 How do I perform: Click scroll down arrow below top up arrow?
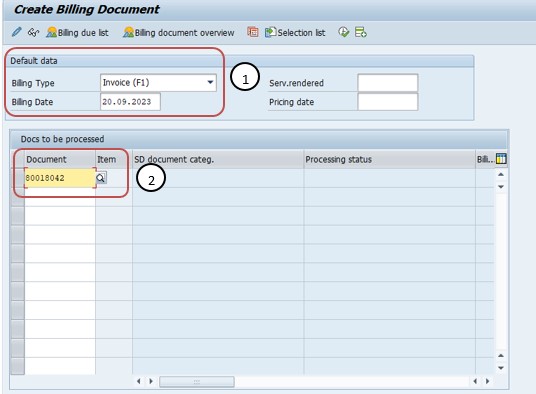tap(501, 187)
